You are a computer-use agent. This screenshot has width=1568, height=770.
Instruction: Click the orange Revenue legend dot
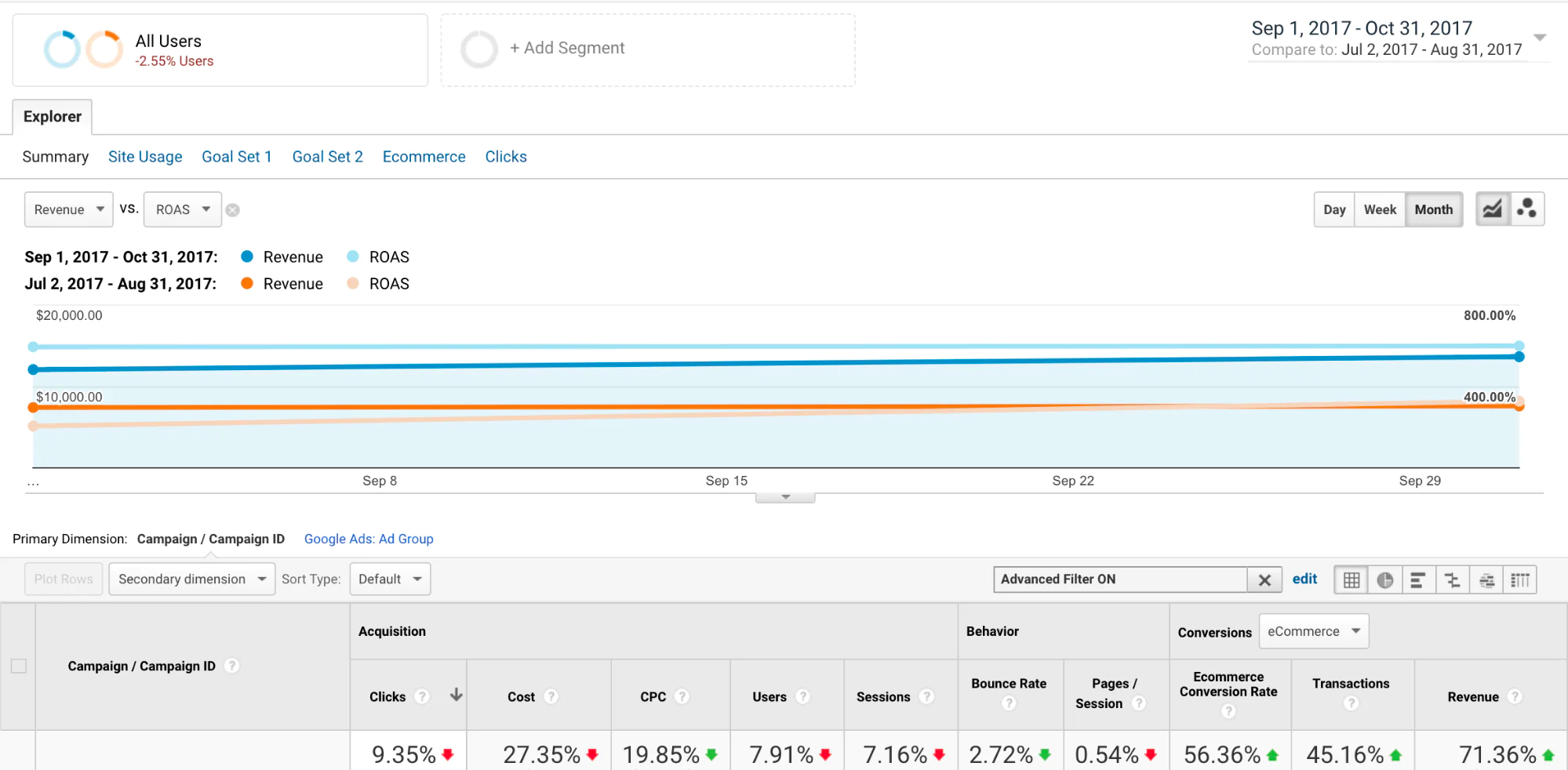coord(247,283)
